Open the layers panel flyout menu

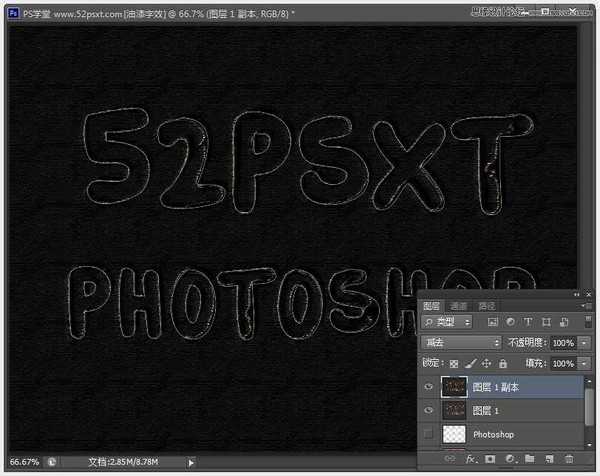585,306
